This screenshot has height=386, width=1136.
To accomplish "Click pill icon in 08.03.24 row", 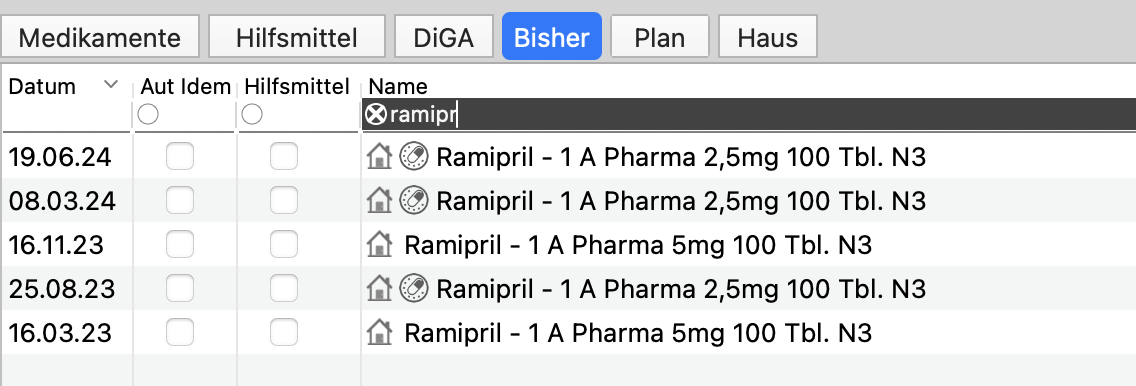I will [x=414, y=201].
